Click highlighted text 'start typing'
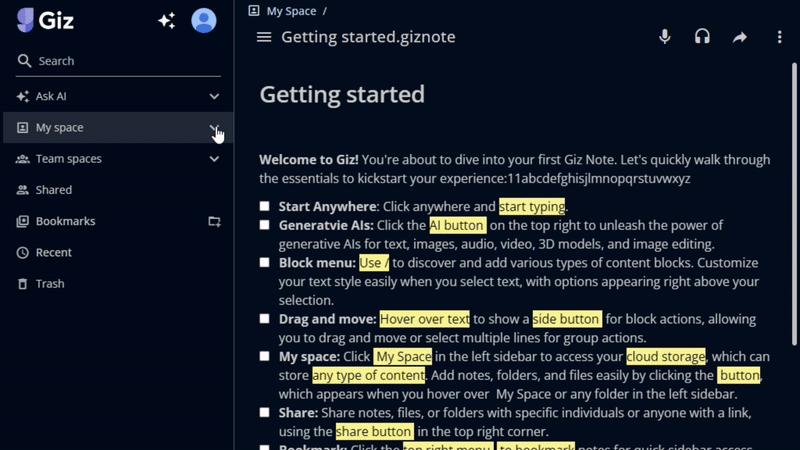 (532, 207)
